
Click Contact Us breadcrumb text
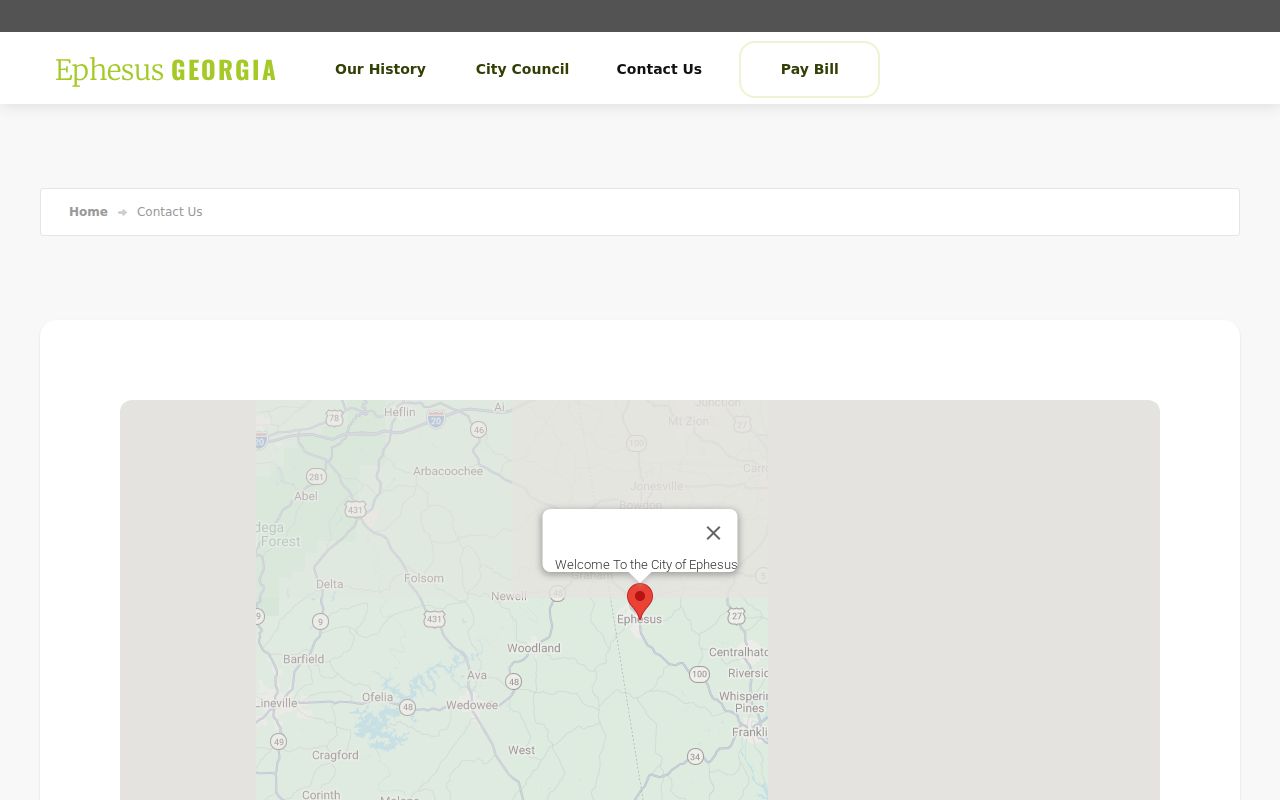click(169, 212)
